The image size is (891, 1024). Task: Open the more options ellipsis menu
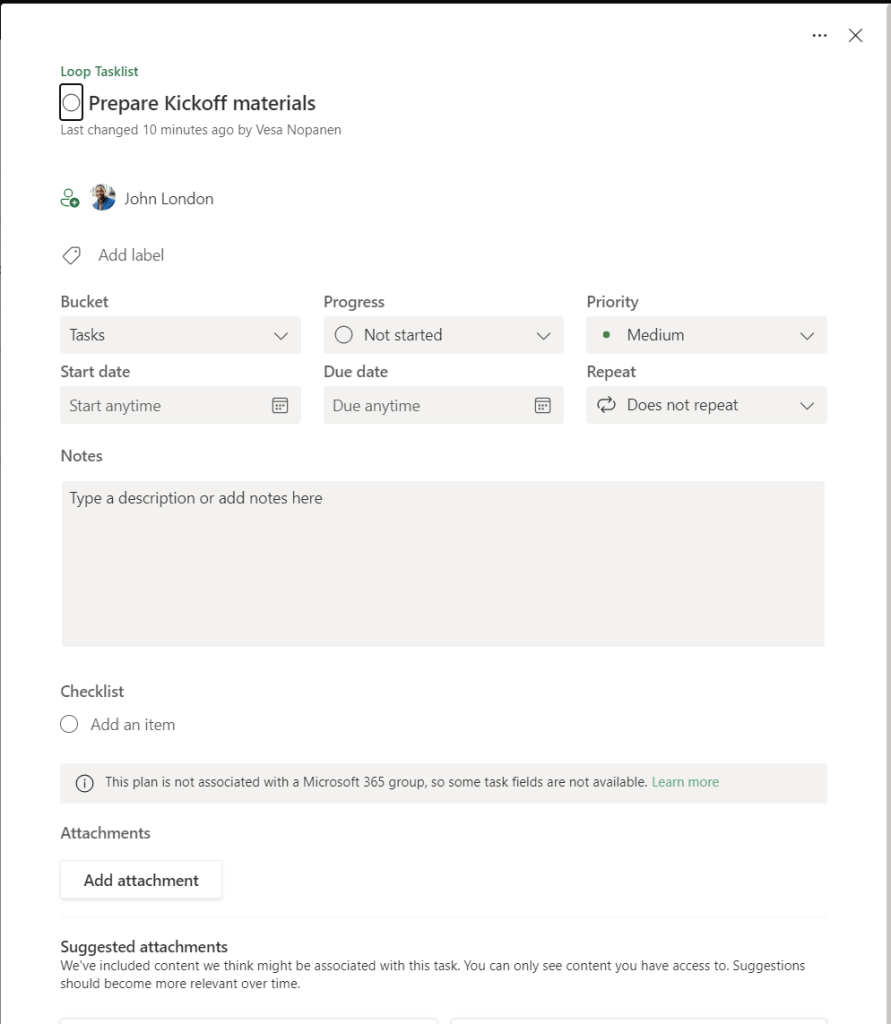pos(820,36)
